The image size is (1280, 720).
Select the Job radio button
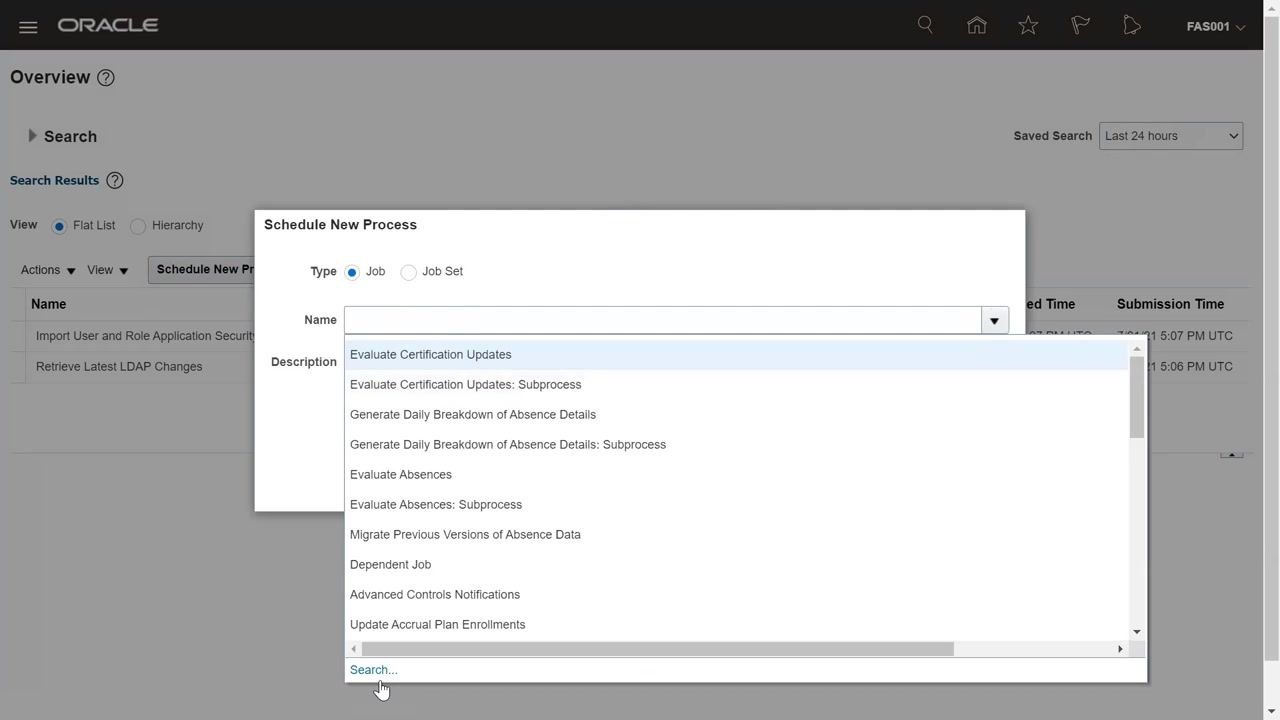coord(352,272)
